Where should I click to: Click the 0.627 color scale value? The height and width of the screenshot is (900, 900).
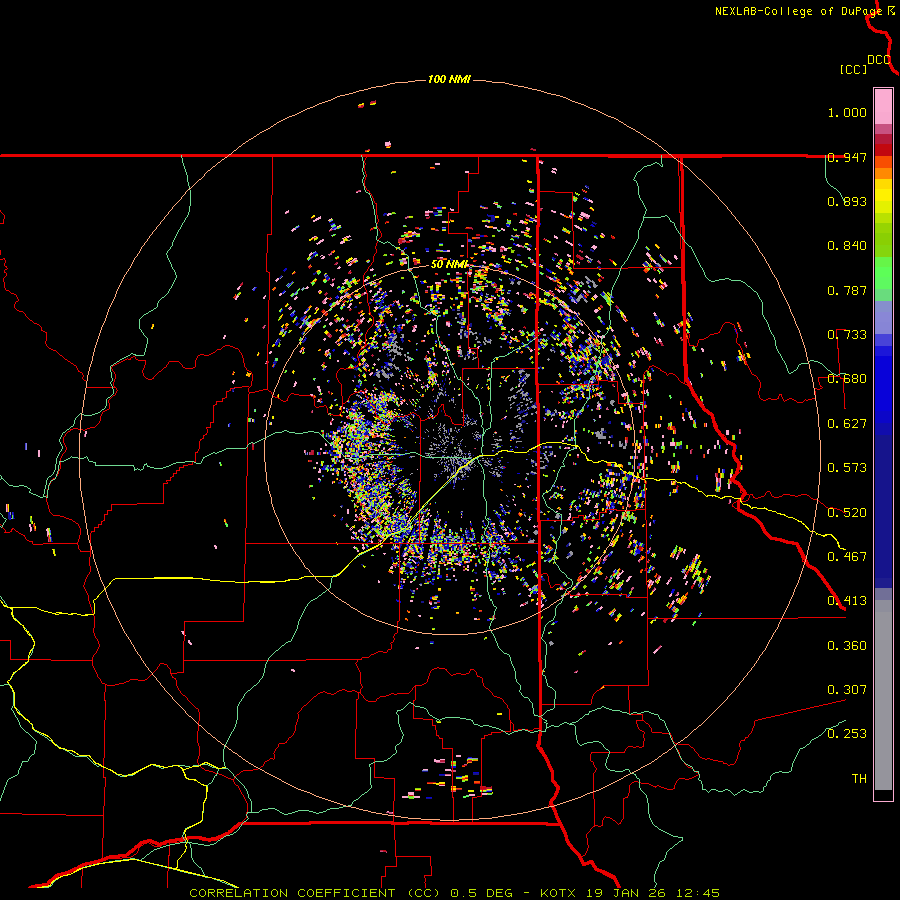[847, 424]
